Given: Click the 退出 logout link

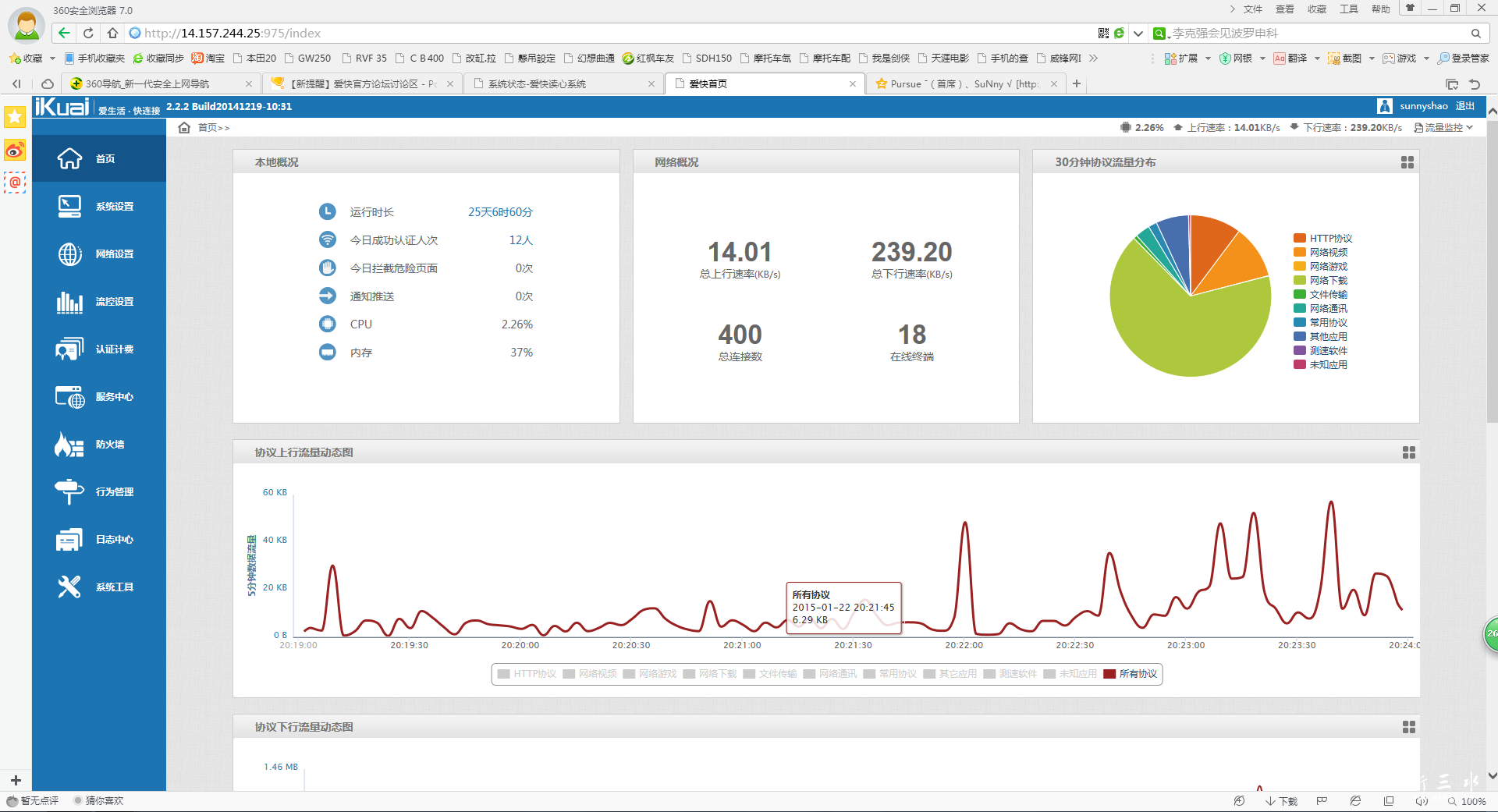Looking at the screenshot, I should point(1465,106).
